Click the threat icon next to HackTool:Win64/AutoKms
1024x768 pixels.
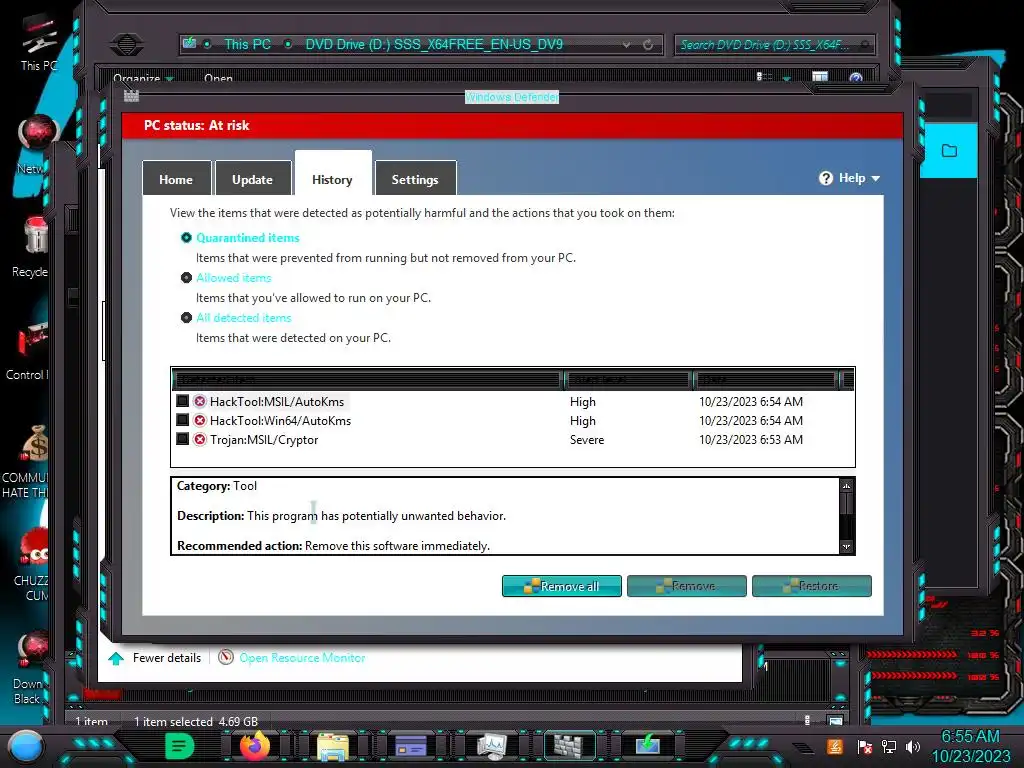point(200,420)
